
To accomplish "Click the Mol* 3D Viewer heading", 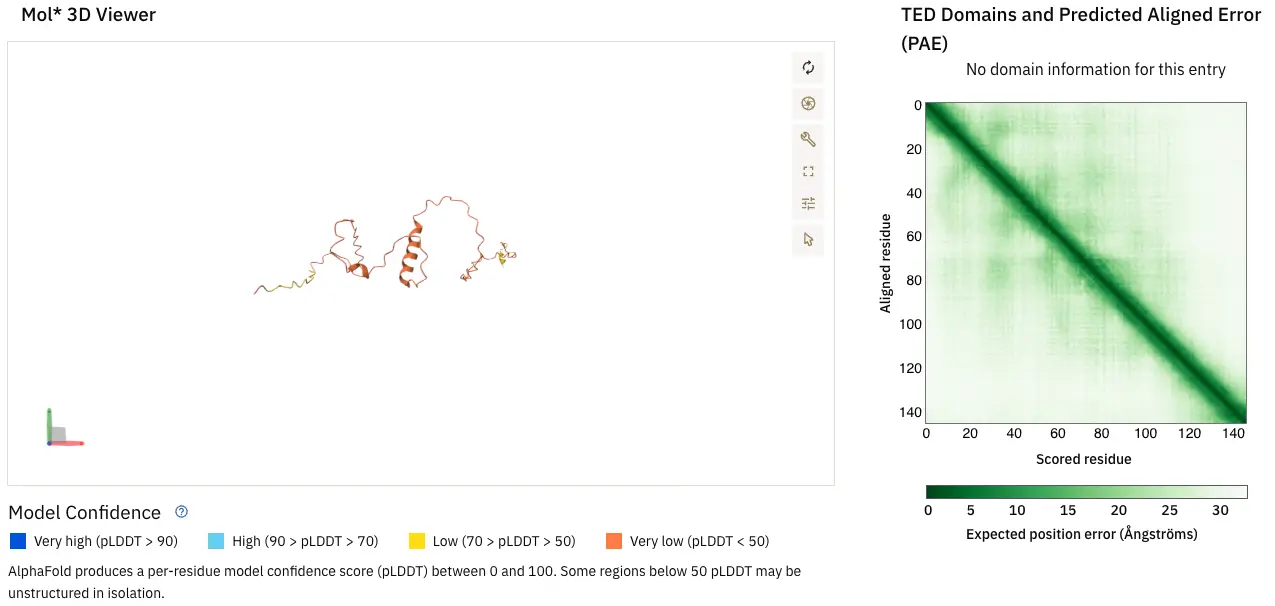I will point(88,15).
